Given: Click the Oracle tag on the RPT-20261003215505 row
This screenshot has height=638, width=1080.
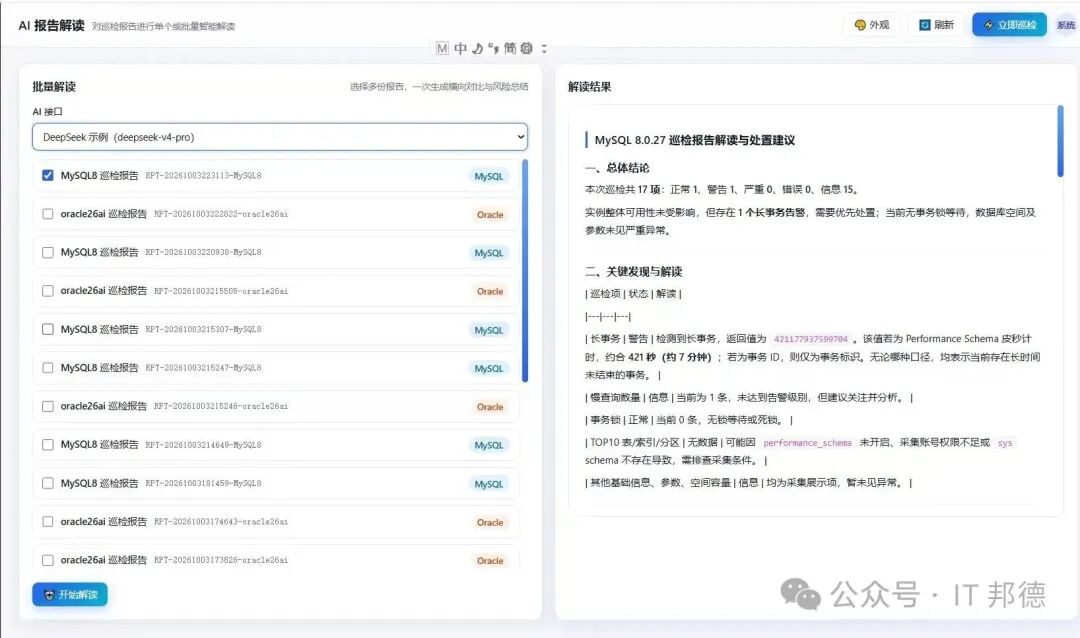Looking at the screenshot, I should pos(490,291).
